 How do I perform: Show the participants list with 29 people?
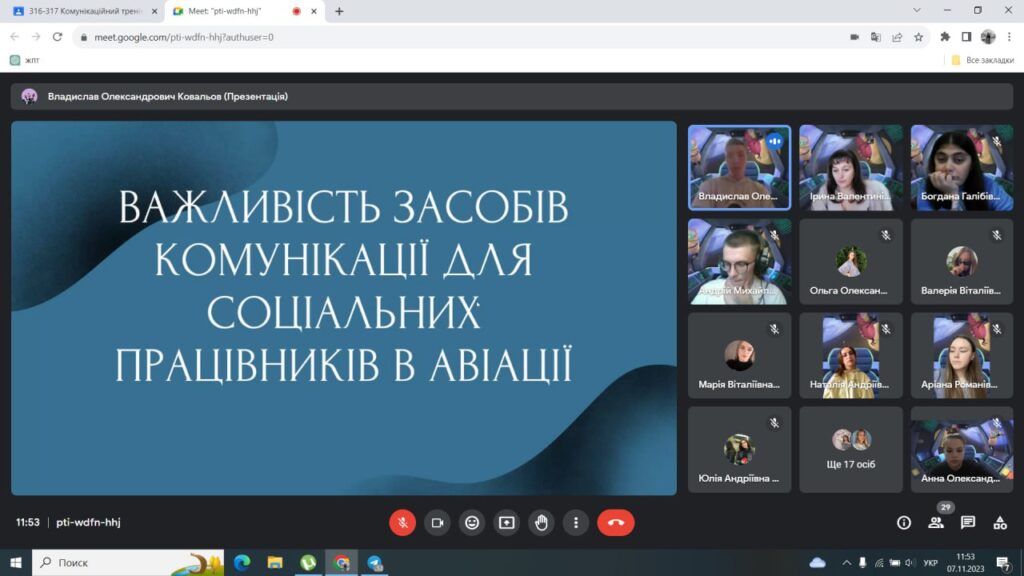[936, 522]
